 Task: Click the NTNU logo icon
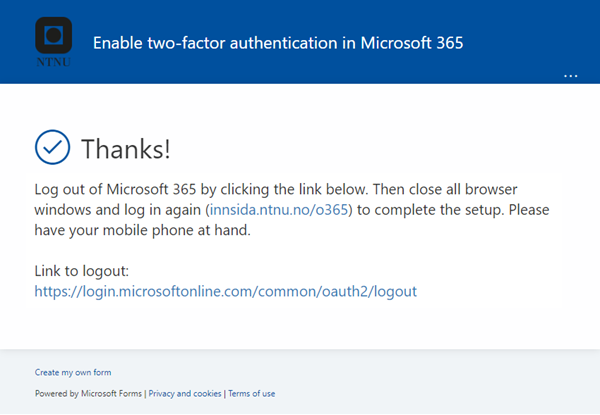[54, 35]
